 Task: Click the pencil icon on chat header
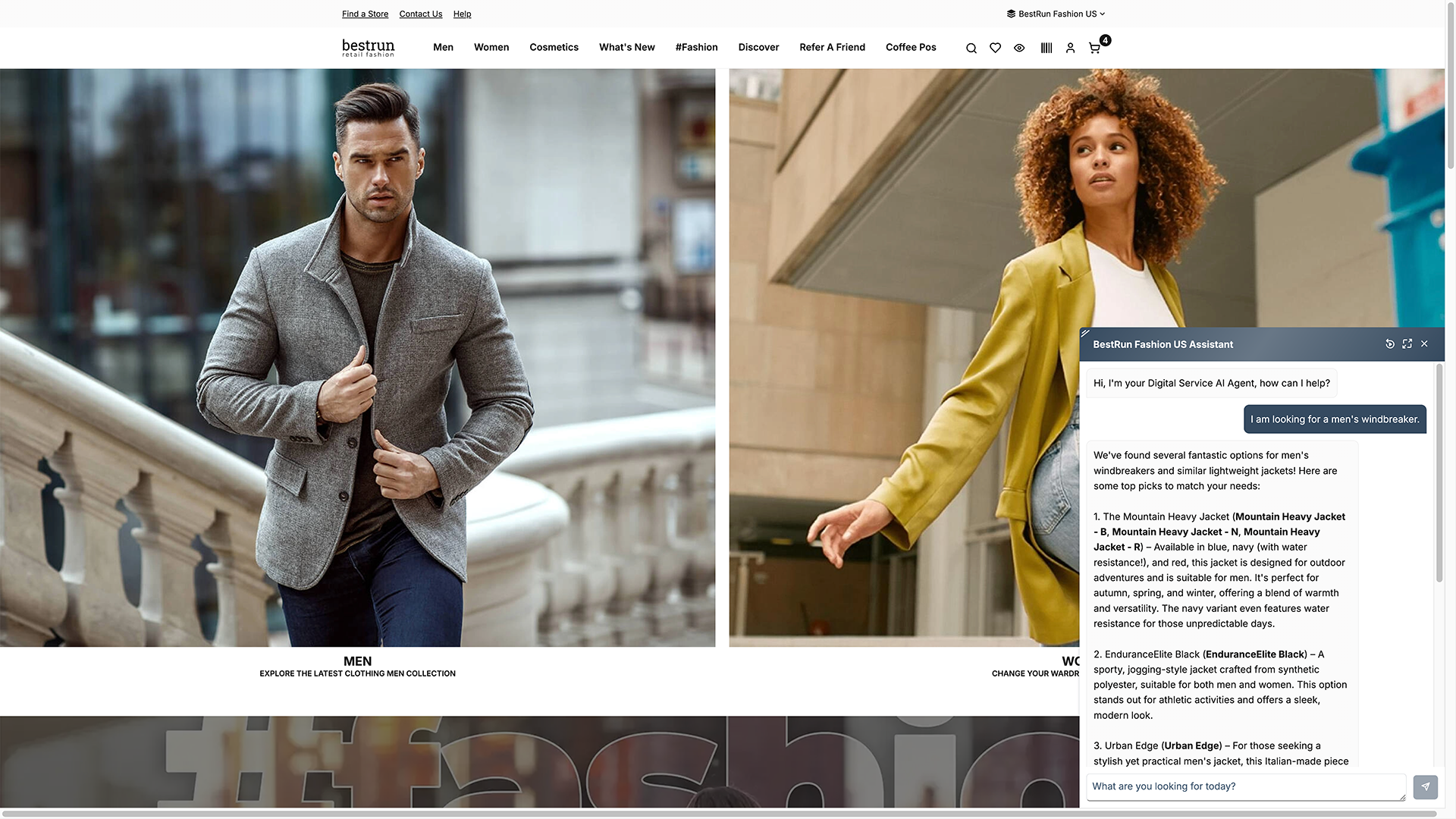[1085, 333]
